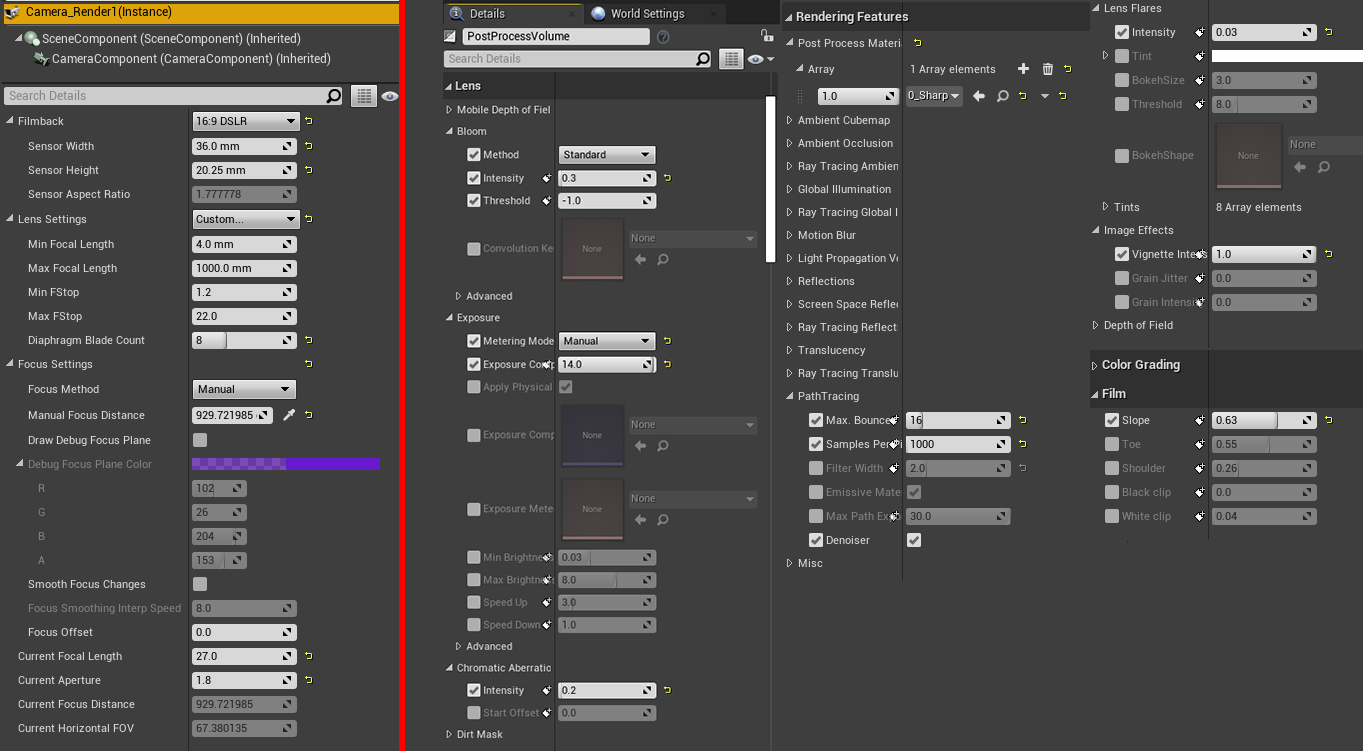
Task: Toggle Smooth Focus Changes checkbox
Action: (x=200, y=584)
